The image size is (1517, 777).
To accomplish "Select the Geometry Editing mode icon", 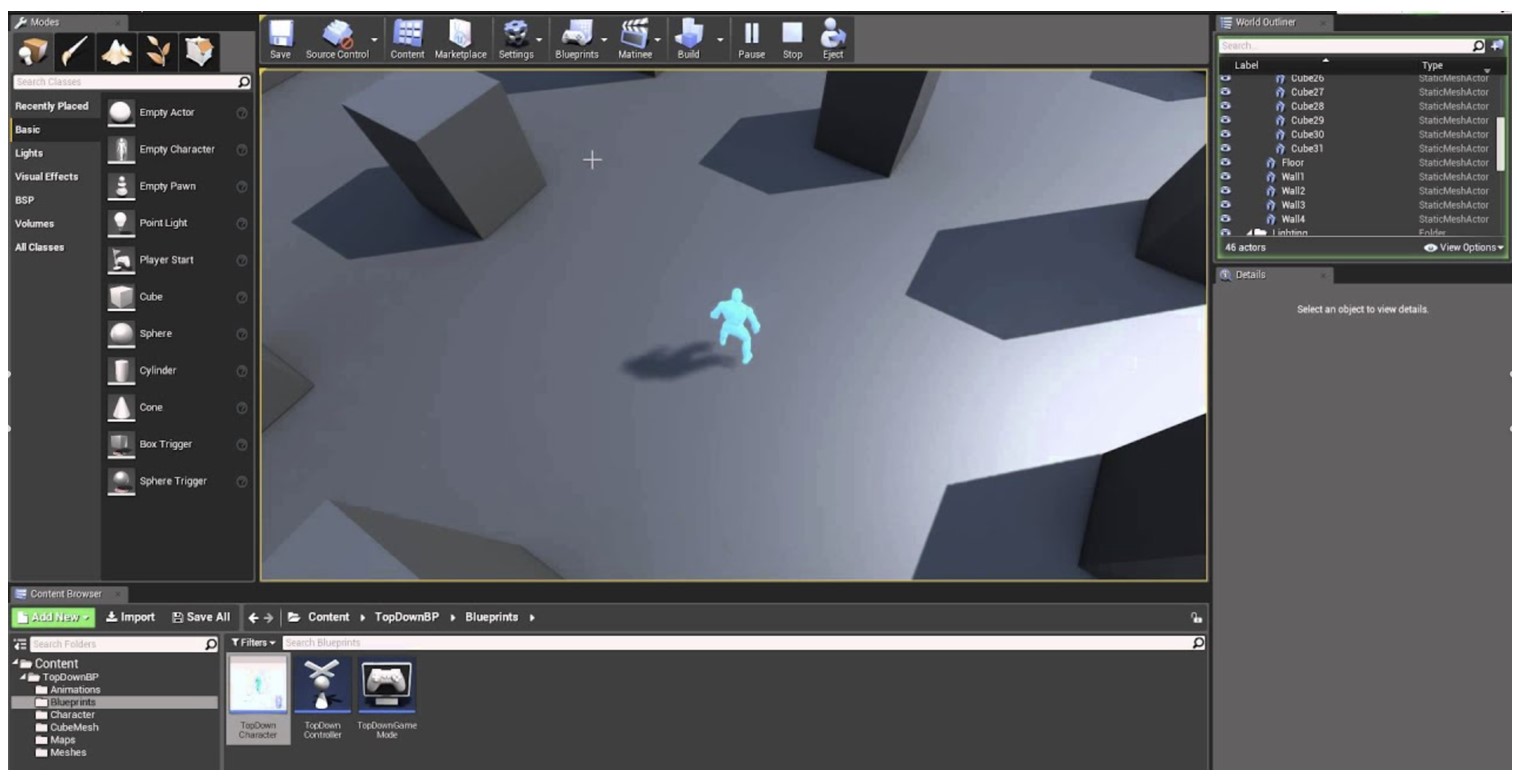I will pyautogui.click(x=199, y=51).
